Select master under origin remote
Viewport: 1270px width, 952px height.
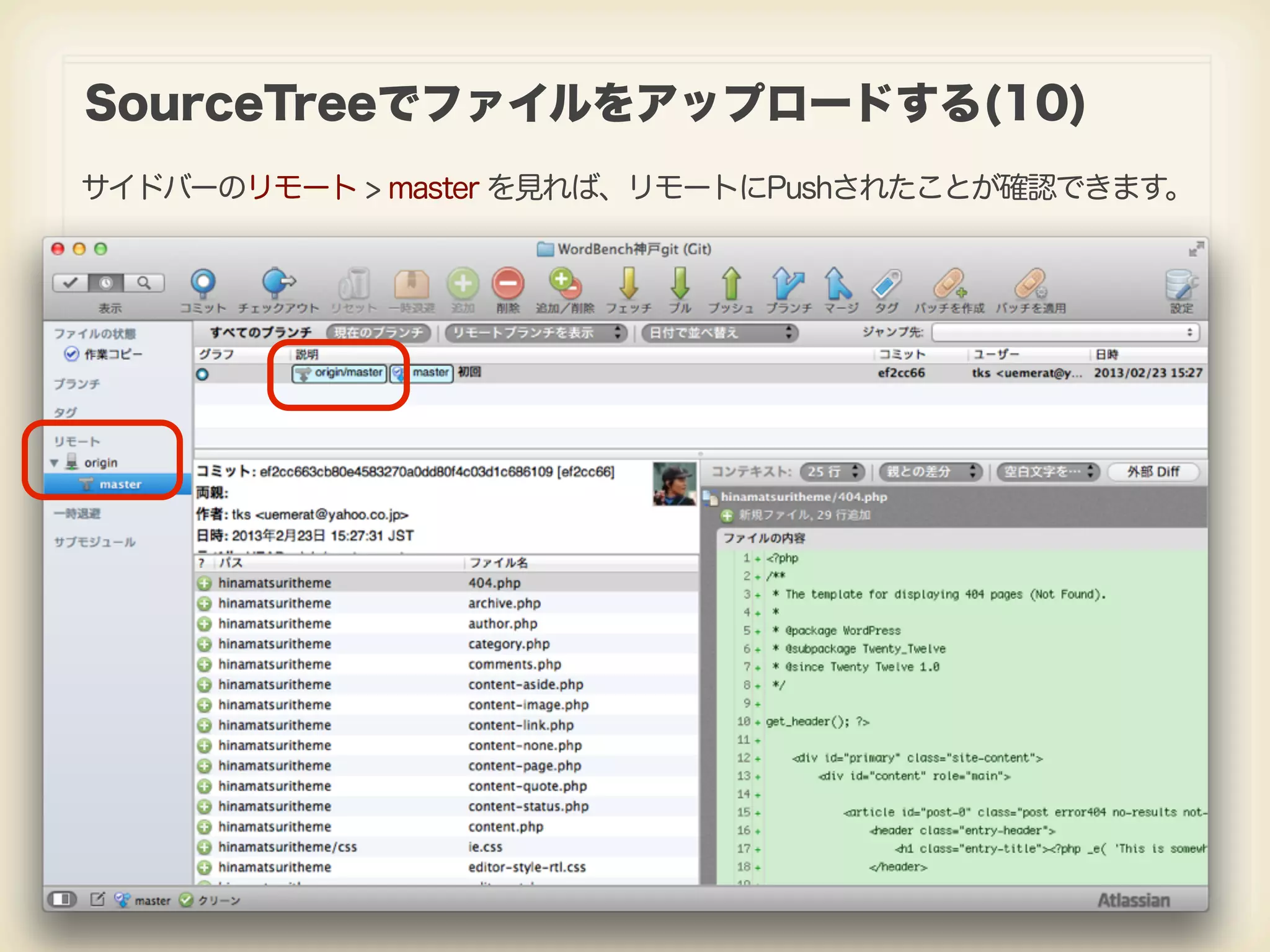[x=120, y=485]
